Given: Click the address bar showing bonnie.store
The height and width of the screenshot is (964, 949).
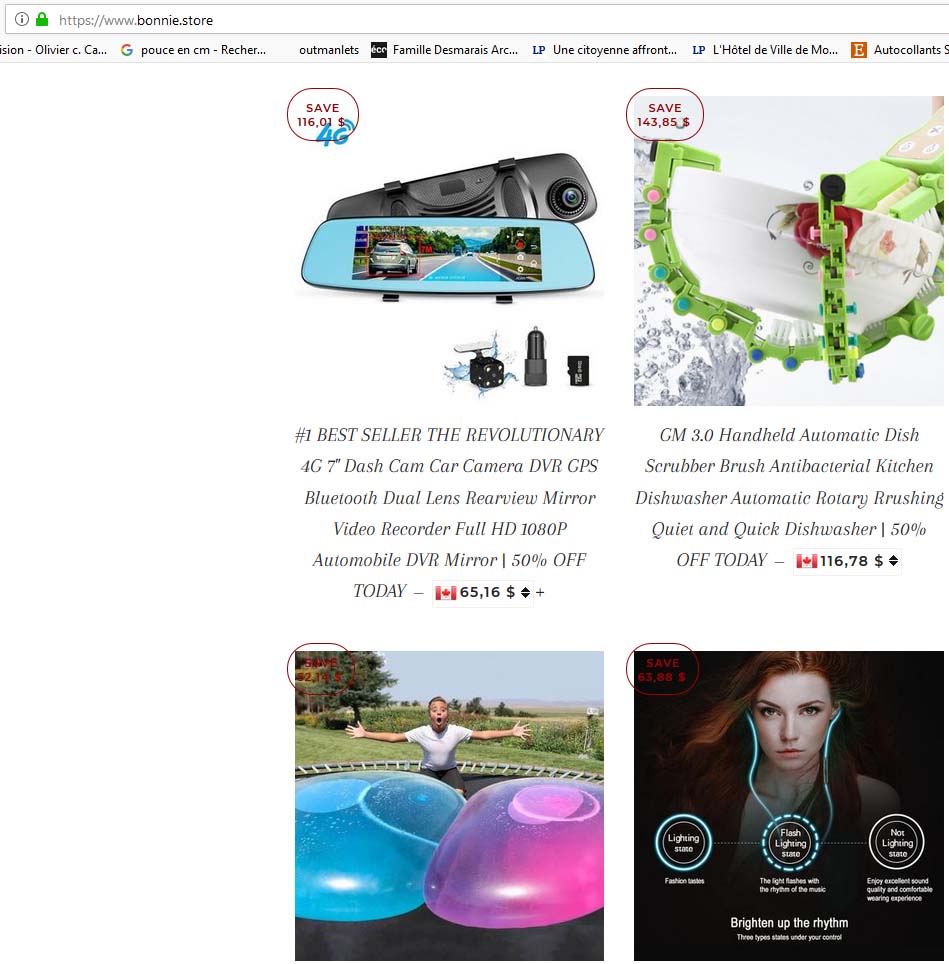Looking at the screenshot, I should tap(477, 20).
